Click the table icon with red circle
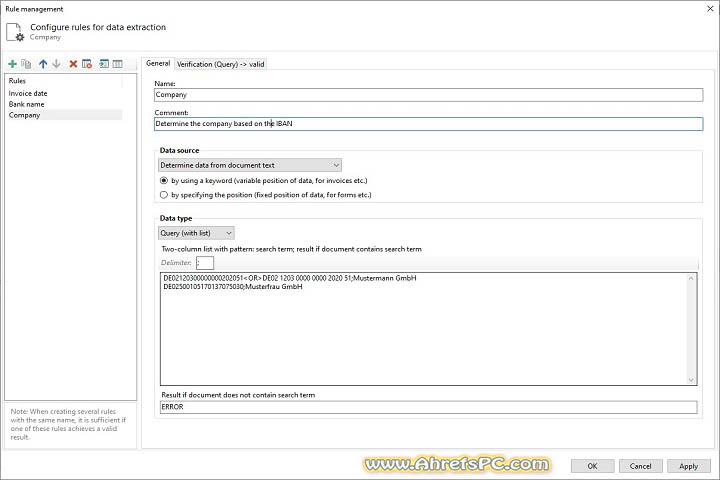The height and width of the screenshot is (480, 720). point(87,64)
